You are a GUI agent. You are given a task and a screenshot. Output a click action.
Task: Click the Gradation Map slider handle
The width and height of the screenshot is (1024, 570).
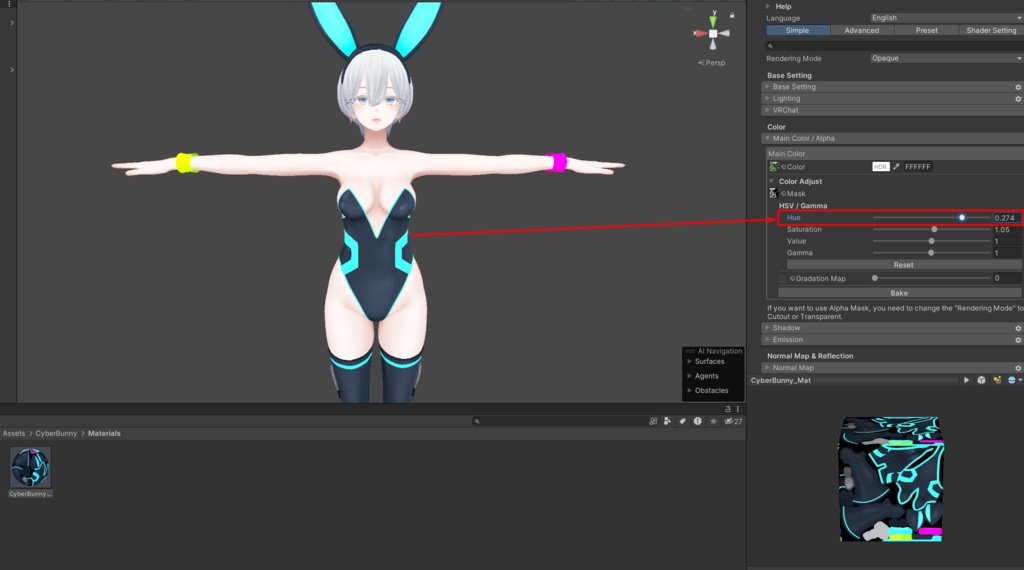(x=874, y=278)
